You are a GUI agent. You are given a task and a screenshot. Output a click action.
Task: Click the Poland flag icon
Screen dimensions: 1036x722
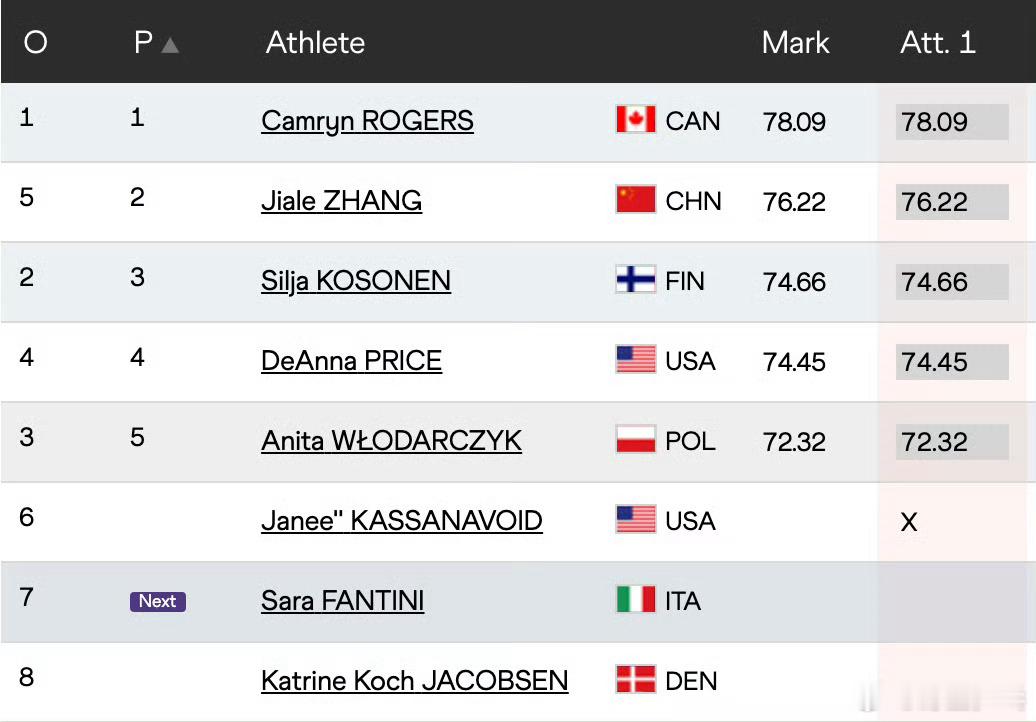636,439
